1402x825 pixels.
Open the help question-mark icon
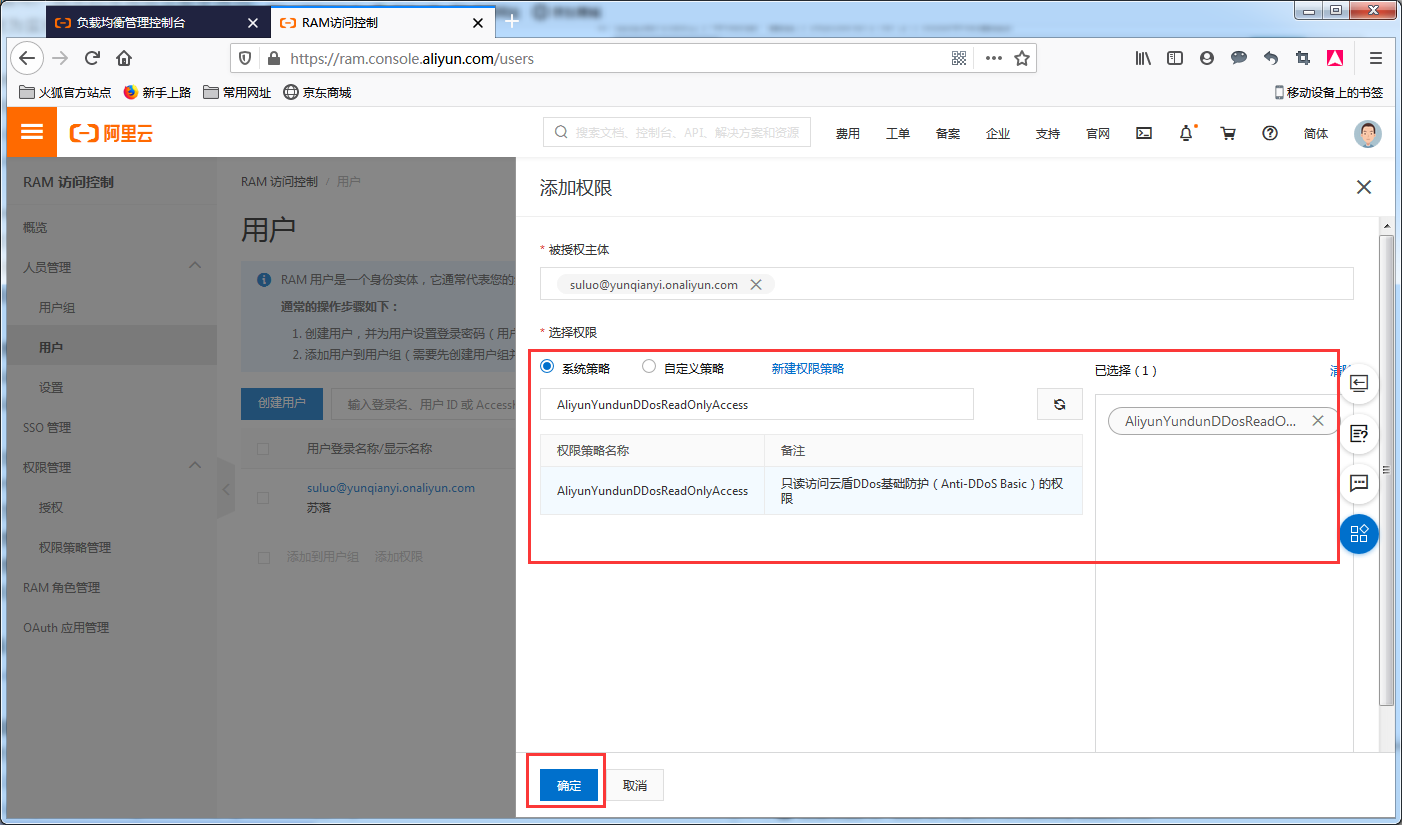click(x=1270, y=133)
